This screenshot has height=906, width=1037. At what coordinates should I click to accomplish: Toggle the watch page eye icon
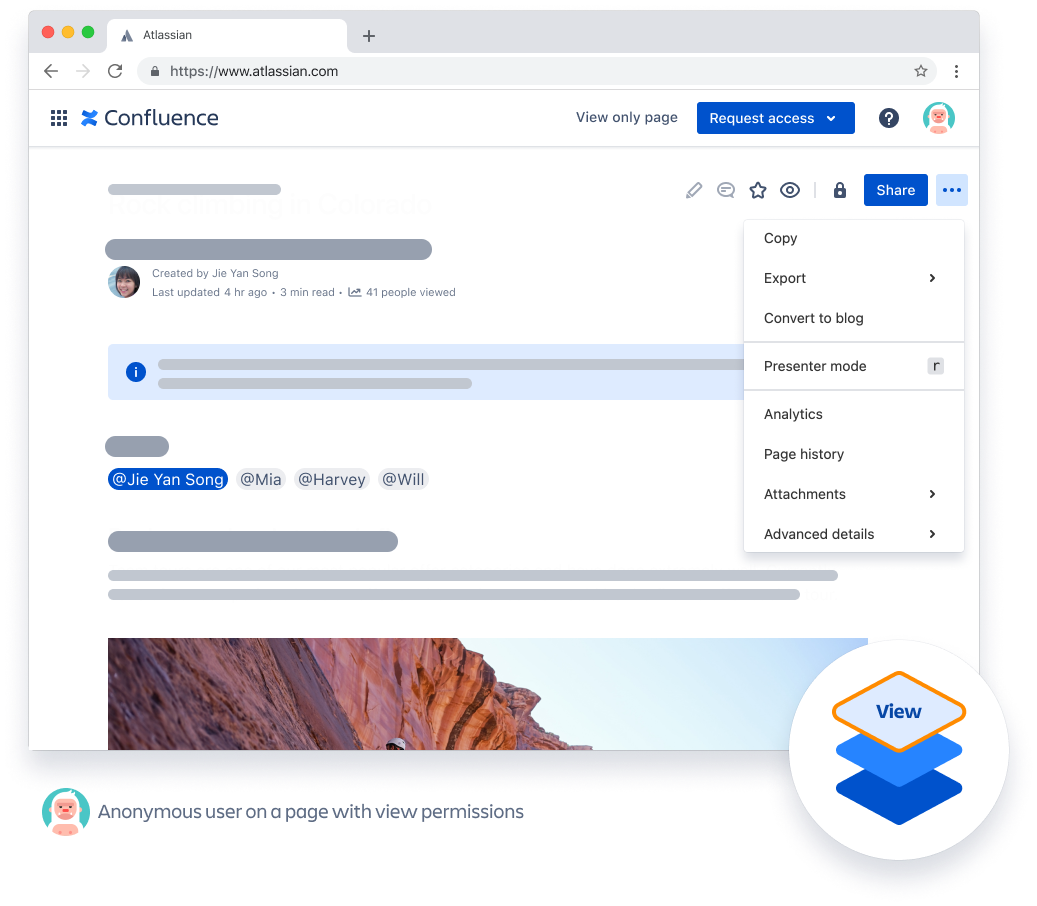(790, 190)
